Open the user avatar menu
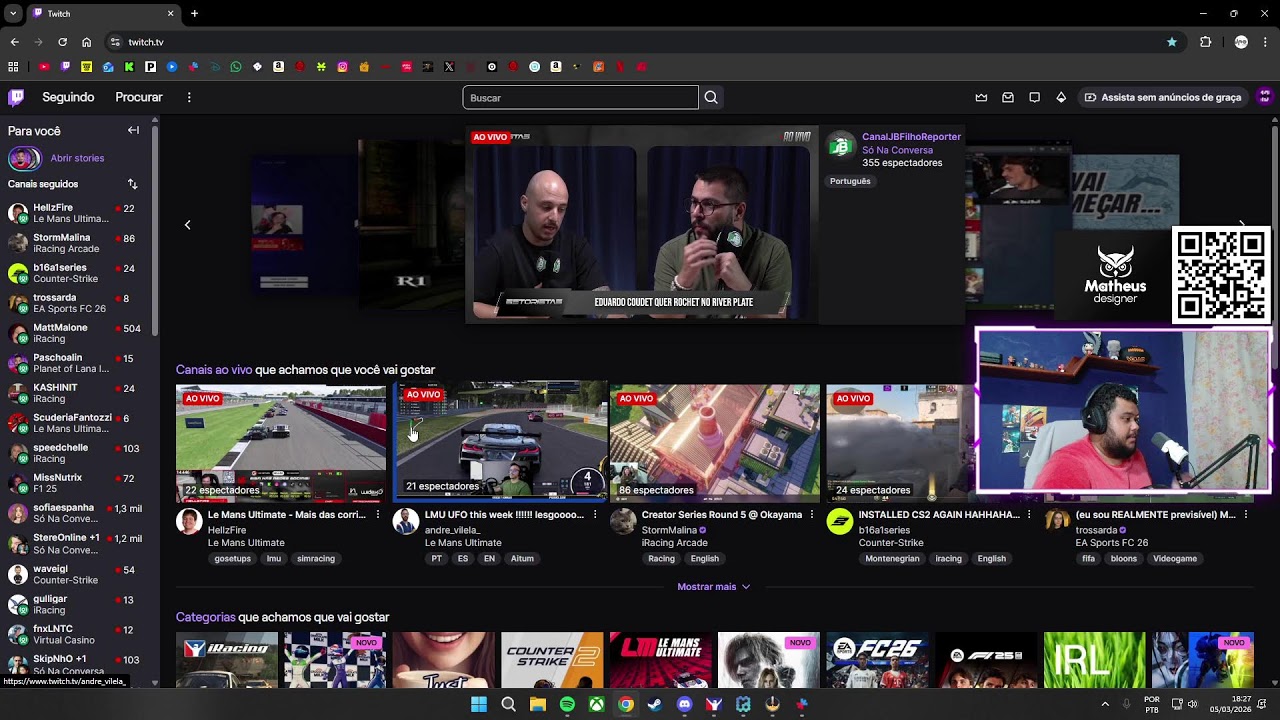Image resolution: width=1280 pixels, height=720 pixels. (1265, 97)
